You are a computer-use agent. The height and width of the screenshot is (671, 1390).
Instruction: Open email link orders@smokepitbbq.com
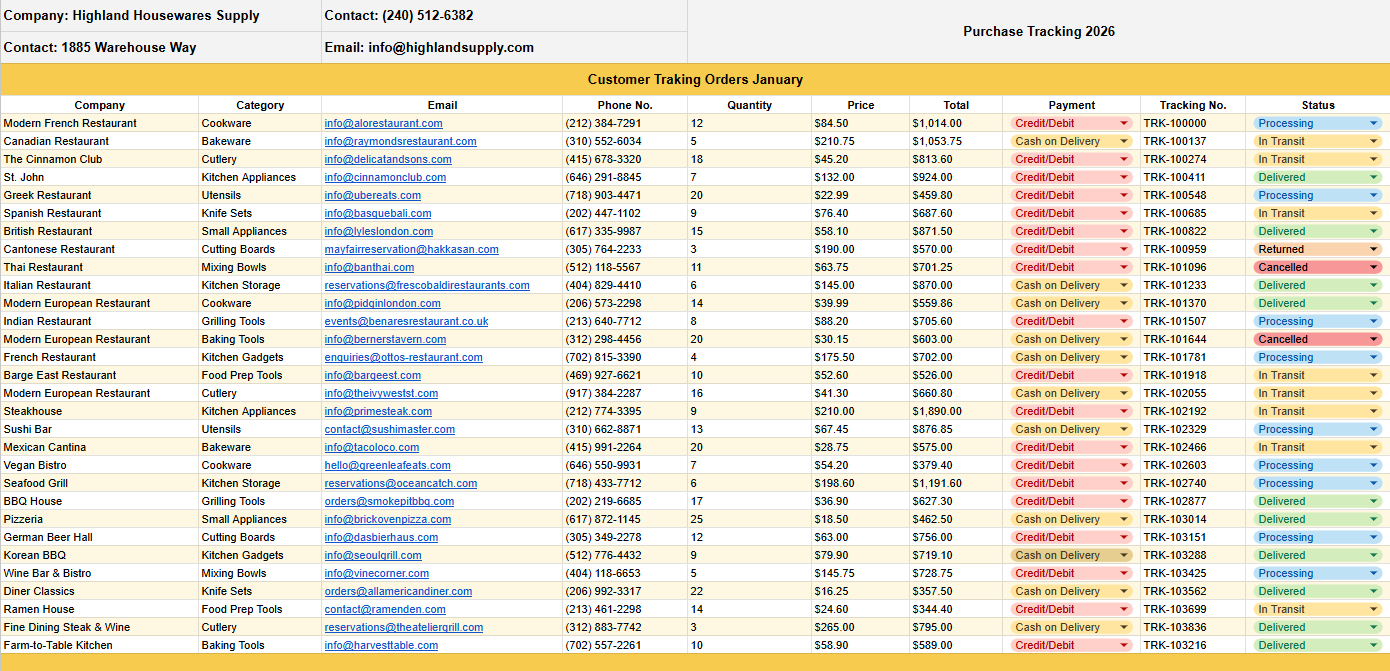pos(389,501)
